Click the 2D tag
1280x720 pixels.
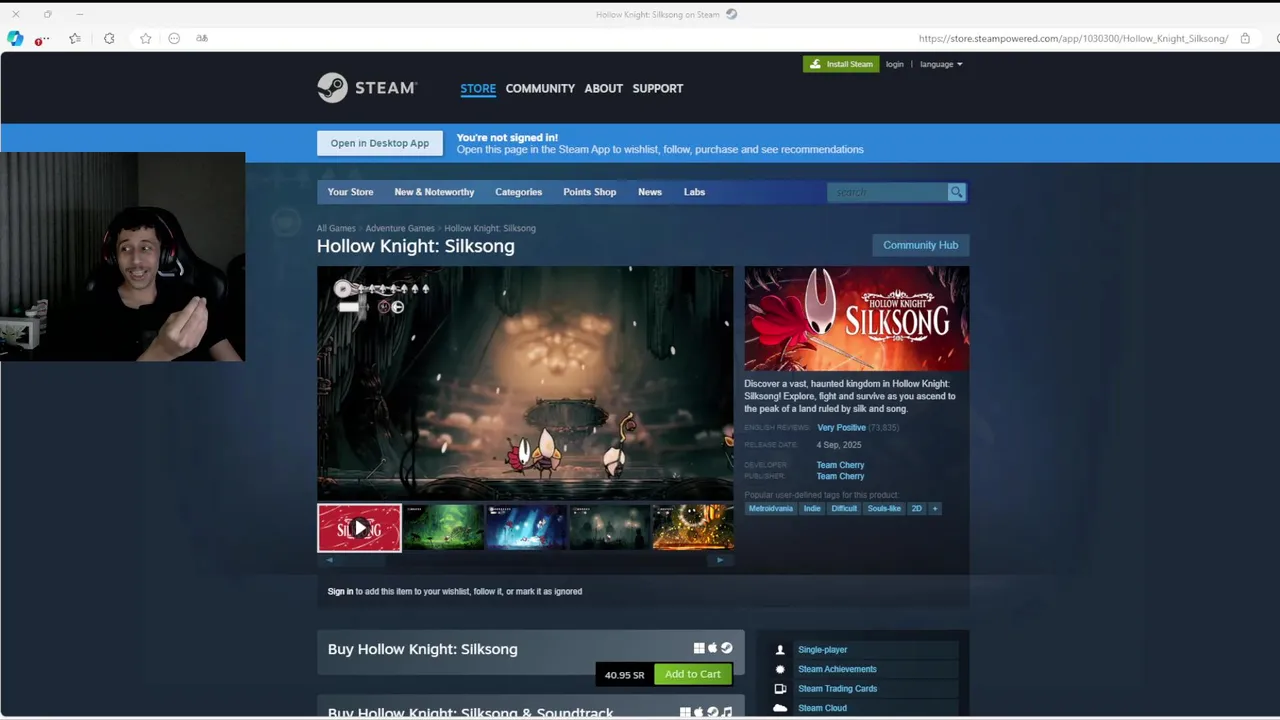916,508
